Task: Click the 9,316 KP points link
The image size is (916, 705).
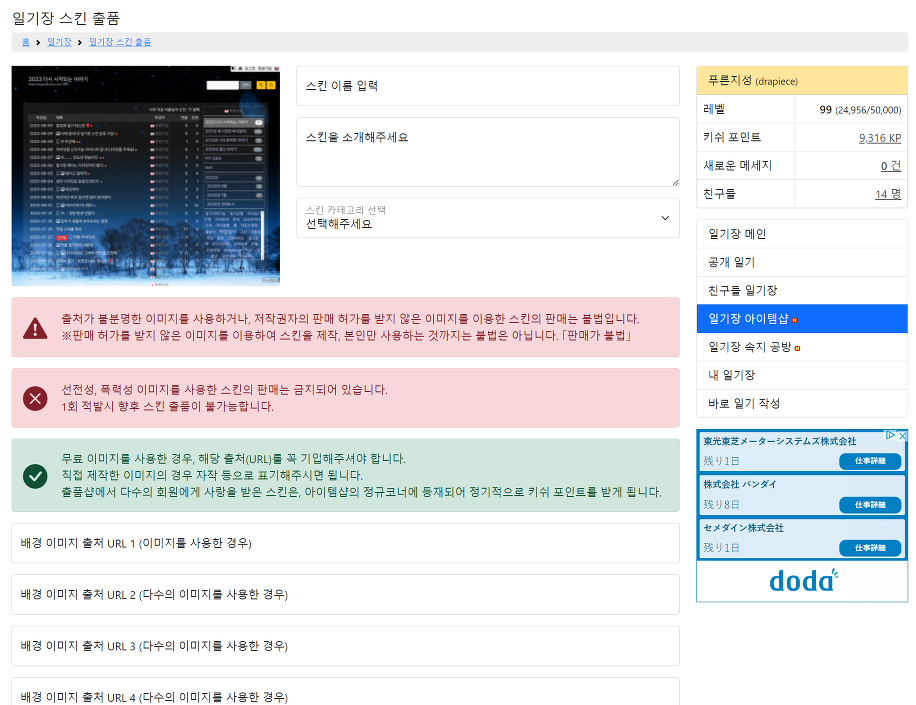Action: pos(879,138)
